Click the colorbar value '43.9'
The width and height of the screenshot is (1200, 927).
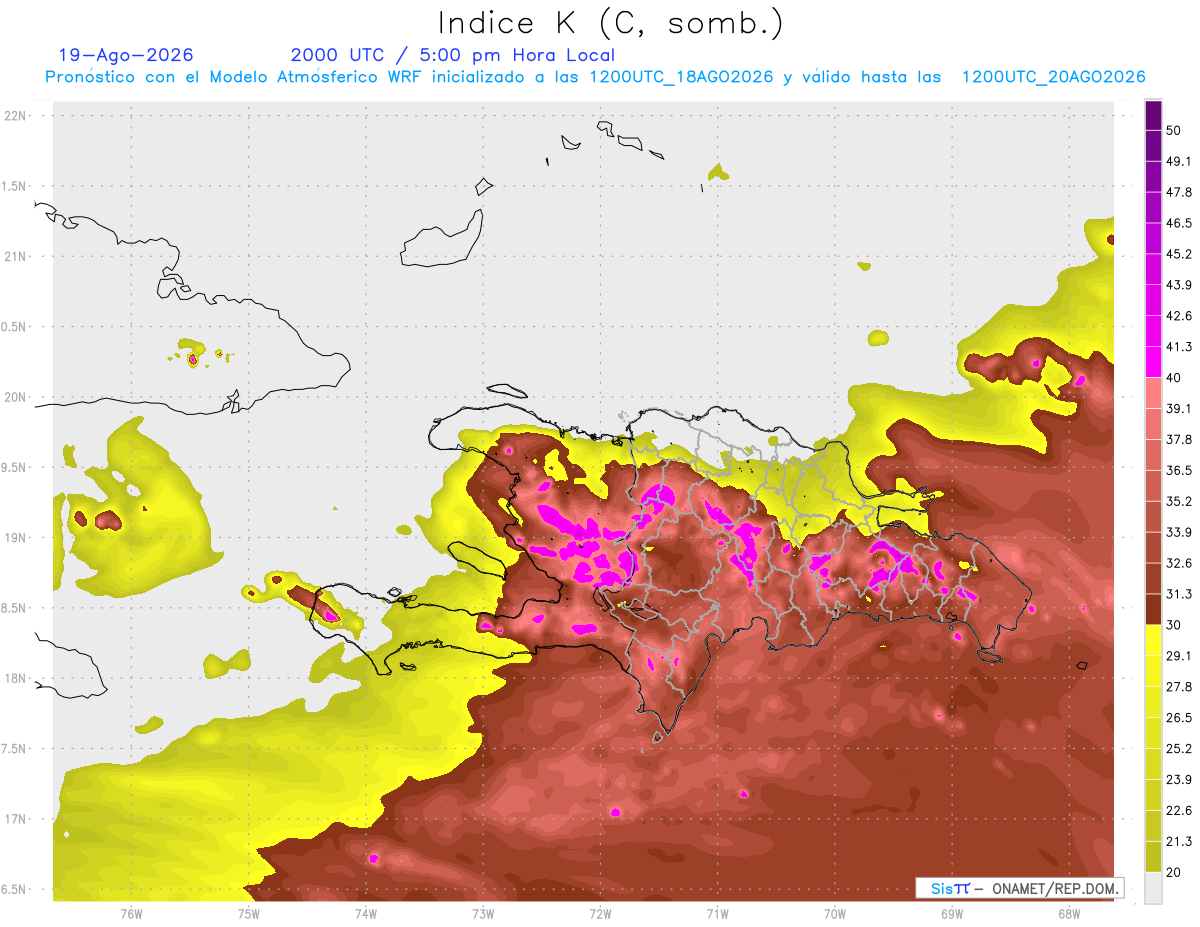pos(1178,285)
